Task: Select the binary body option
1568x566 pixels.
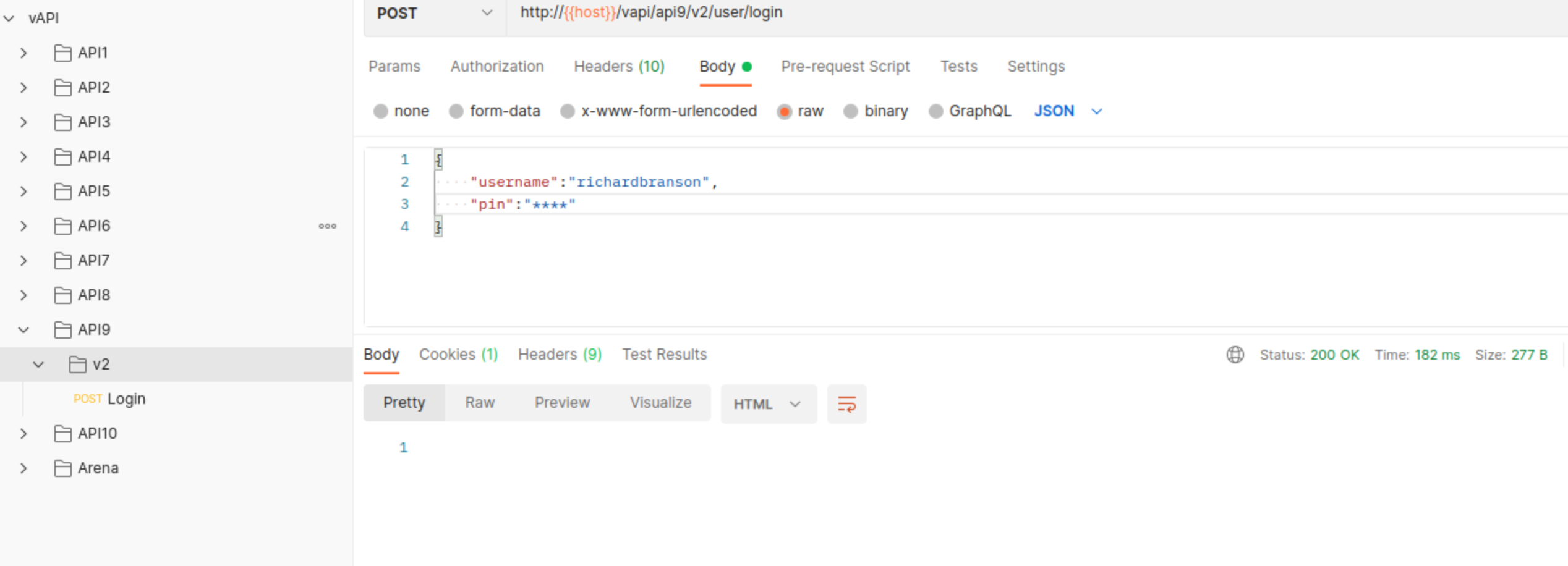Action: (x=851, y=111)
